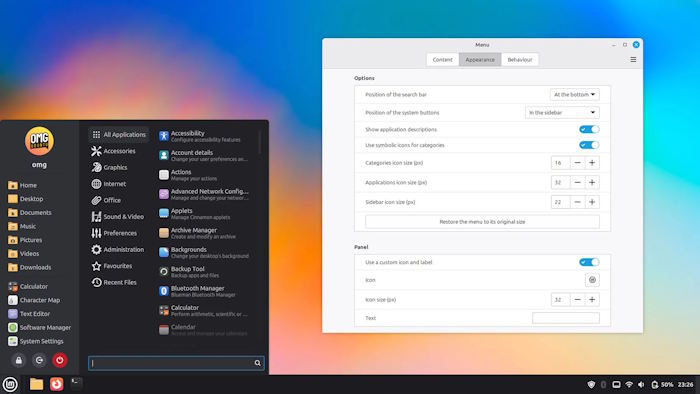Click the volume tray icon
The image size is (700, 394).
click(642, 385)
